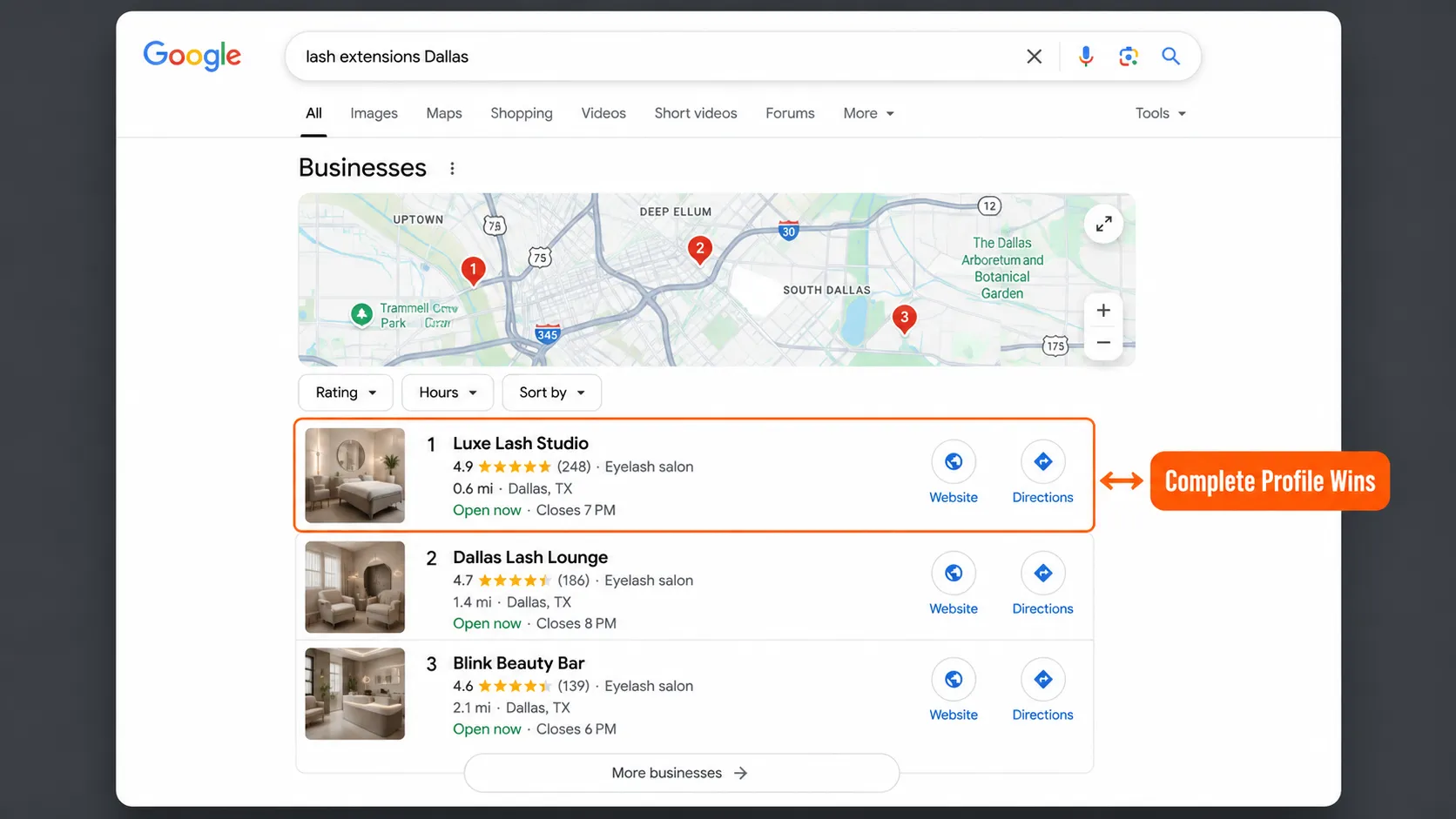Get directions to Luxe Lash Studio

(x=1042, y=473)
